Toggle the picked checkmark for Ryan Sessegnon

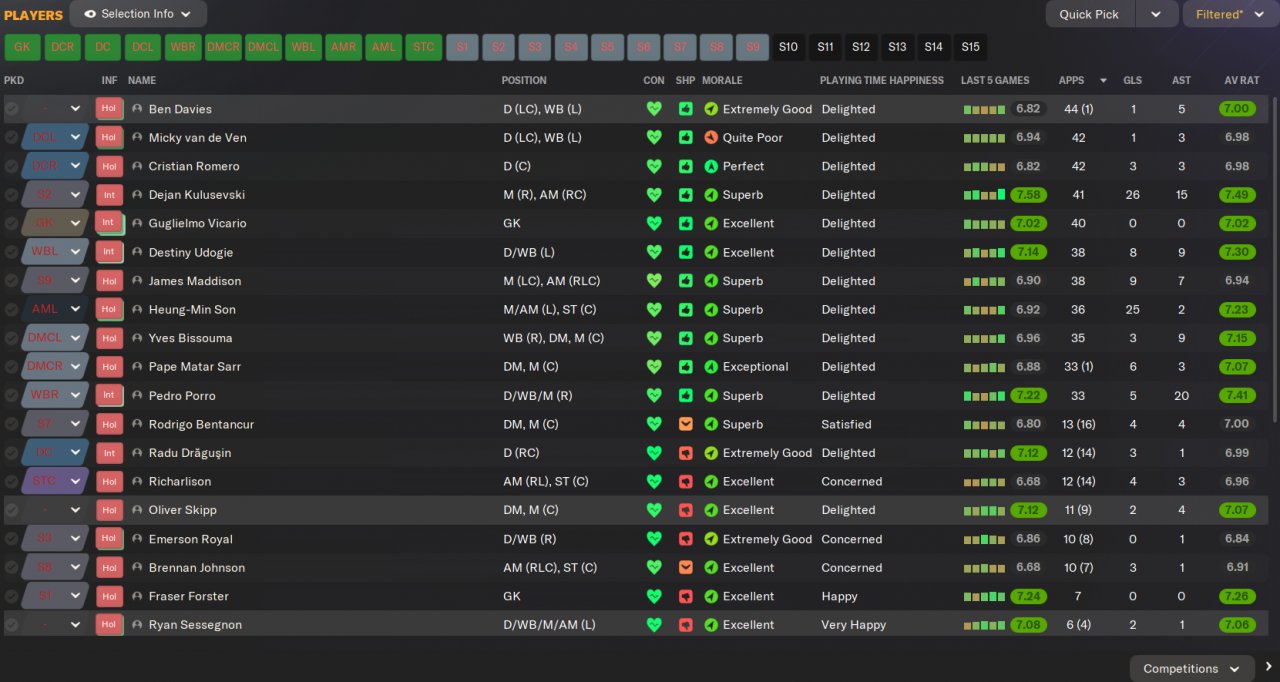pos(11,625)
